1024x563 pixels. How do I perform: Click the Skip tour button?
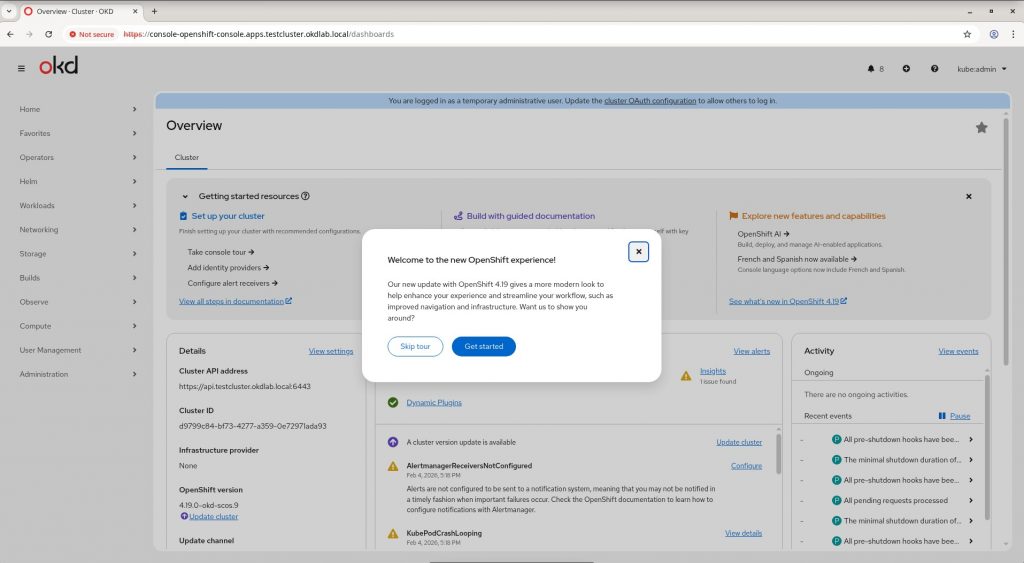(x=415, y=346)
